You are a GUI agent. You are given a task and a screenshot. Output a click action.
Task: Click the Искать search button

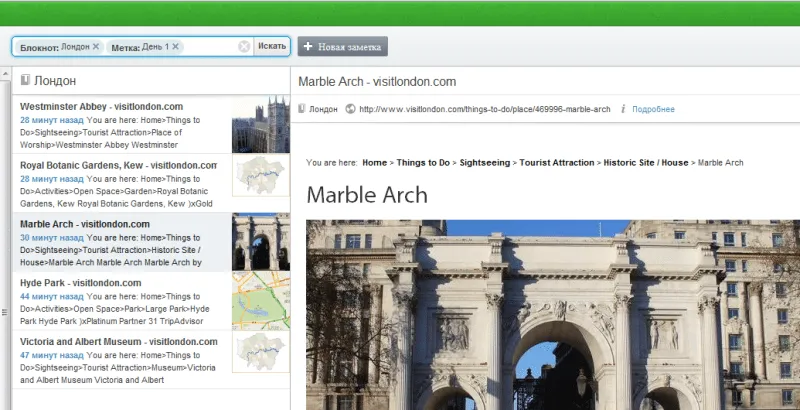(271, 47)
